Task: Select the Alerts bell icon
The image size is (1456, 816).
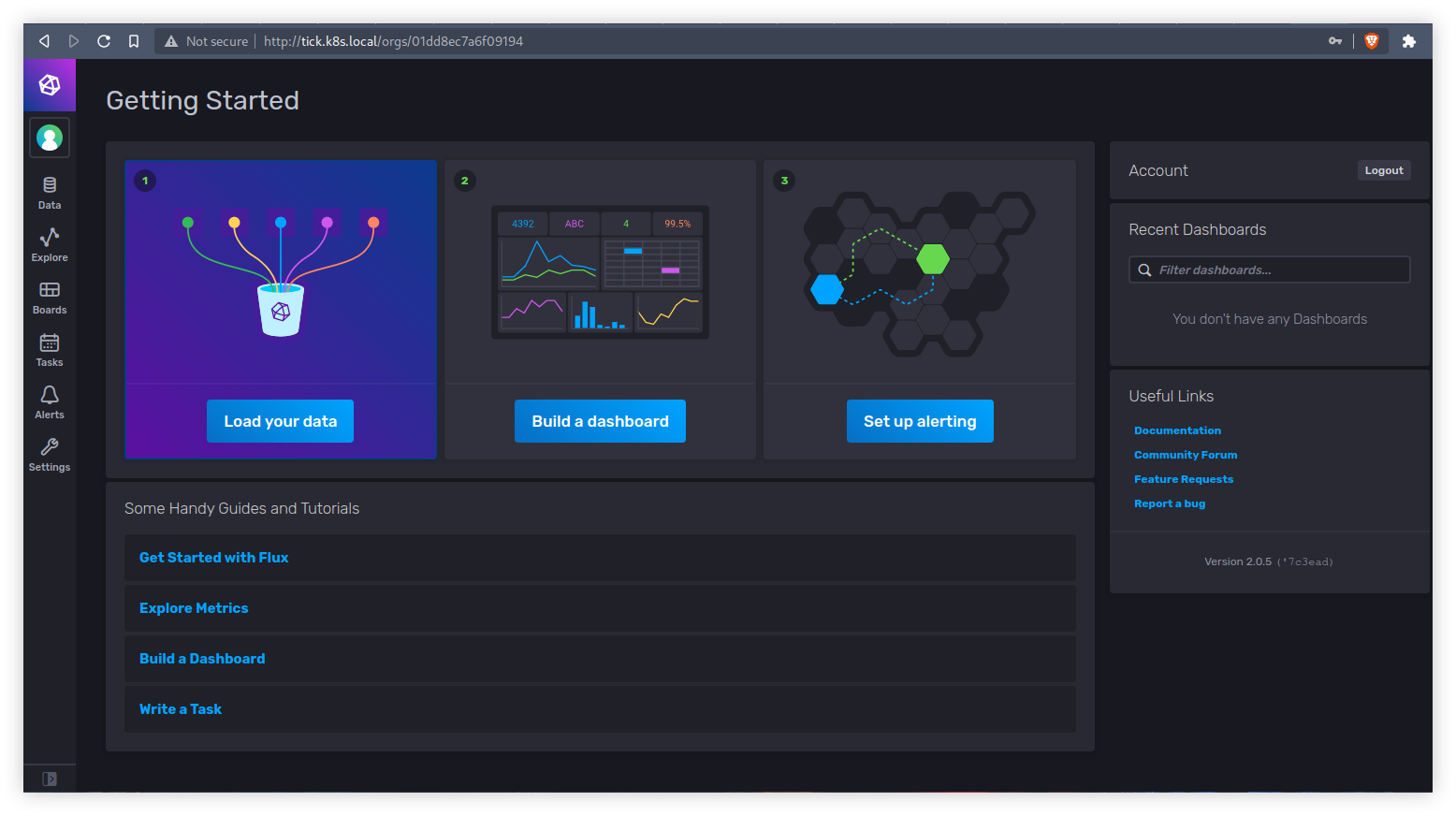Action: coord(50,401)
